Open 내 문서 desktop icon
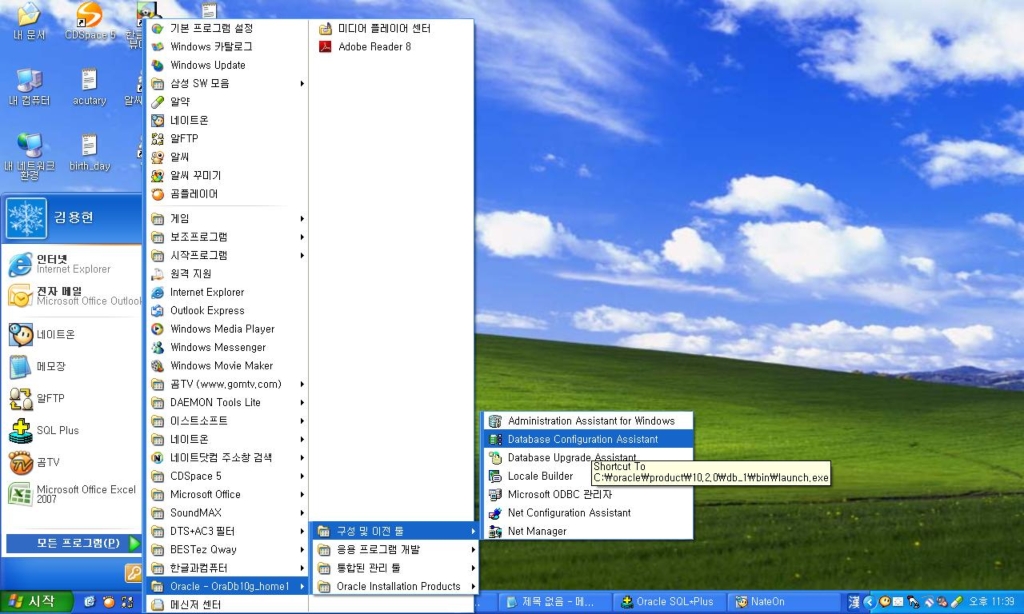The width and height of the screenshot is (1024, 614). click(x=29, y=21)
